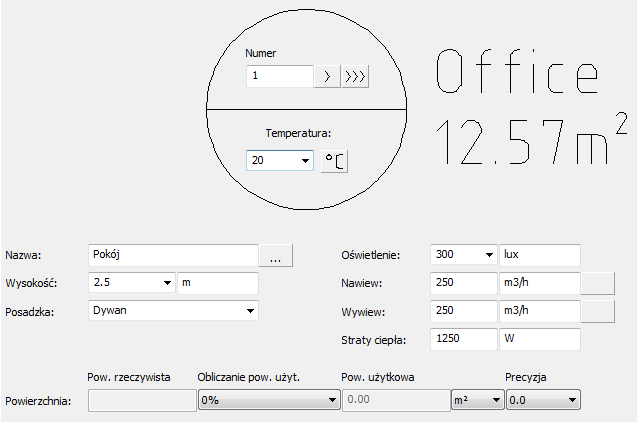Open the Wysokość dropdown showing 2.5
Screen dimensions: 637x422
tap(132, 283)
